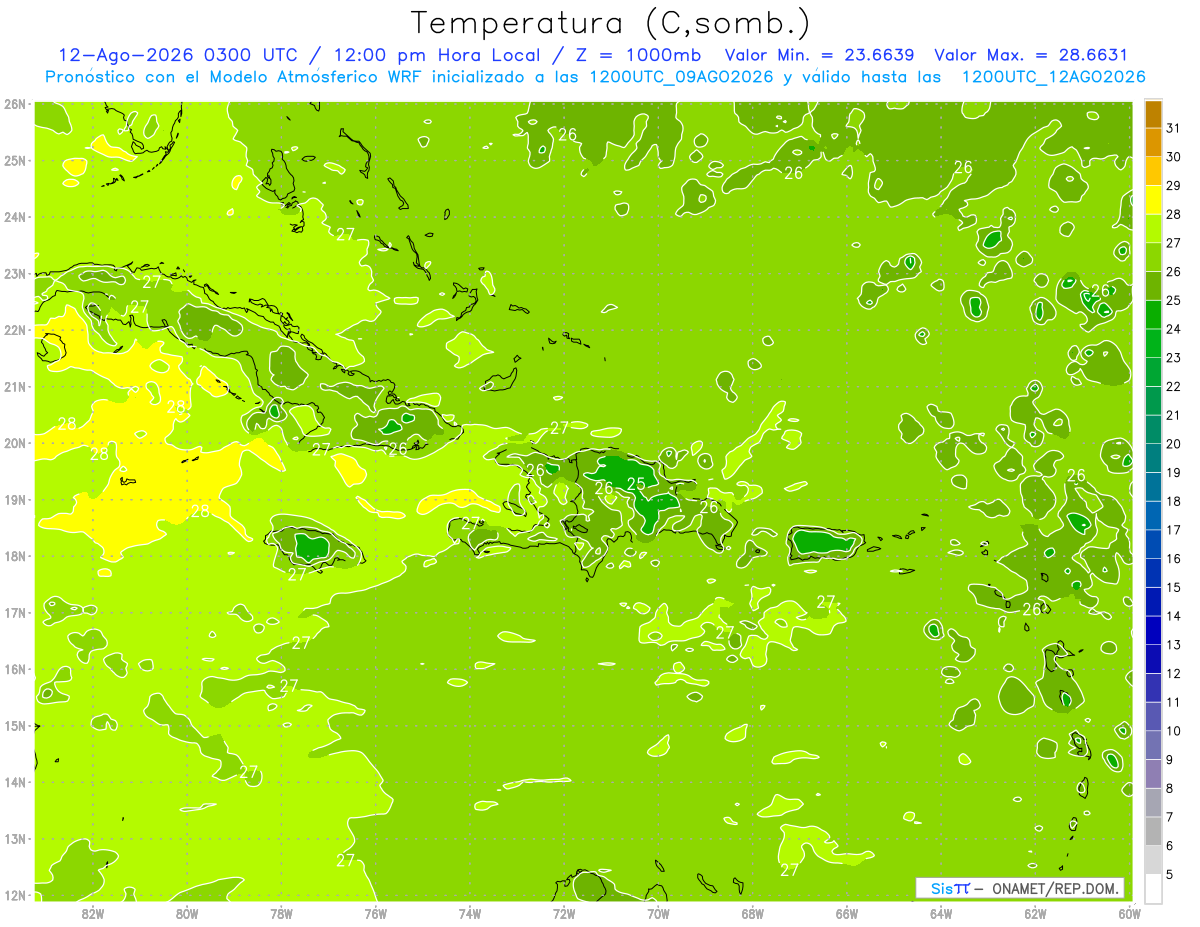This screenshot has height=927, width=1200.
Task: Click the 60W longitude axis label
Action: 1129,913
